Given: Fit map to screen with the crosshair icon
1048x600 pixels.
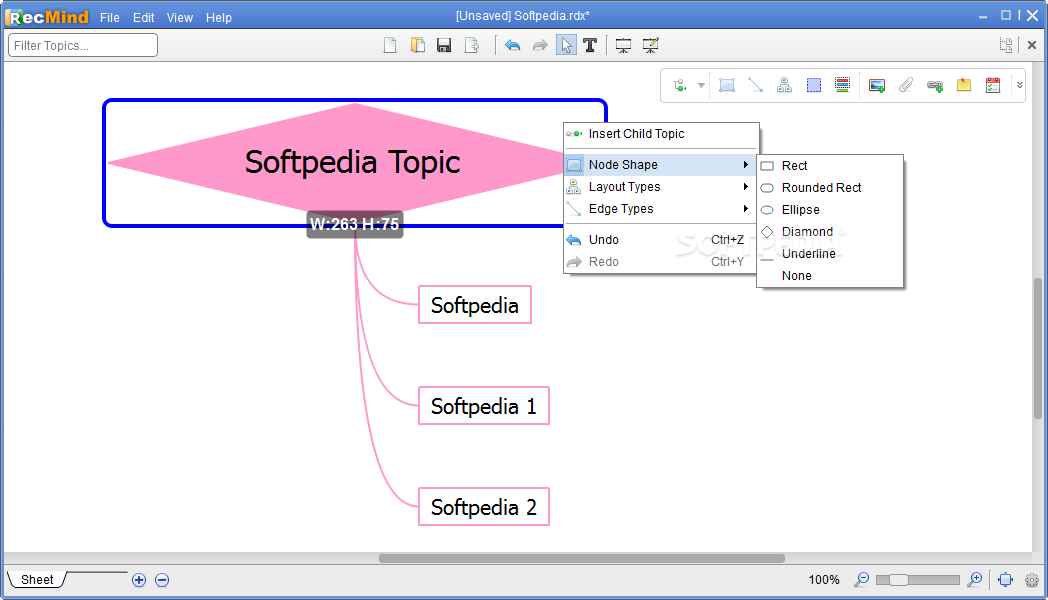Looking at the screenshot, I should (1005, 580).
